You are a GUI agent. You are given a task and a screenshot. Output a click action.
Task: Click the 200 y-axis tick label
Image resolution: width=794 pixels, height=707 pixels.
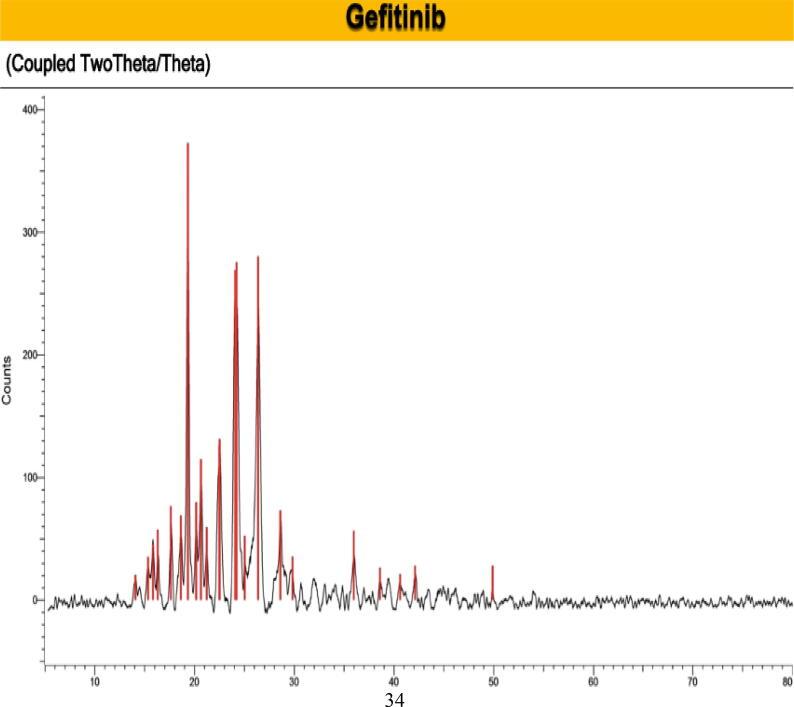click(30, 355)
